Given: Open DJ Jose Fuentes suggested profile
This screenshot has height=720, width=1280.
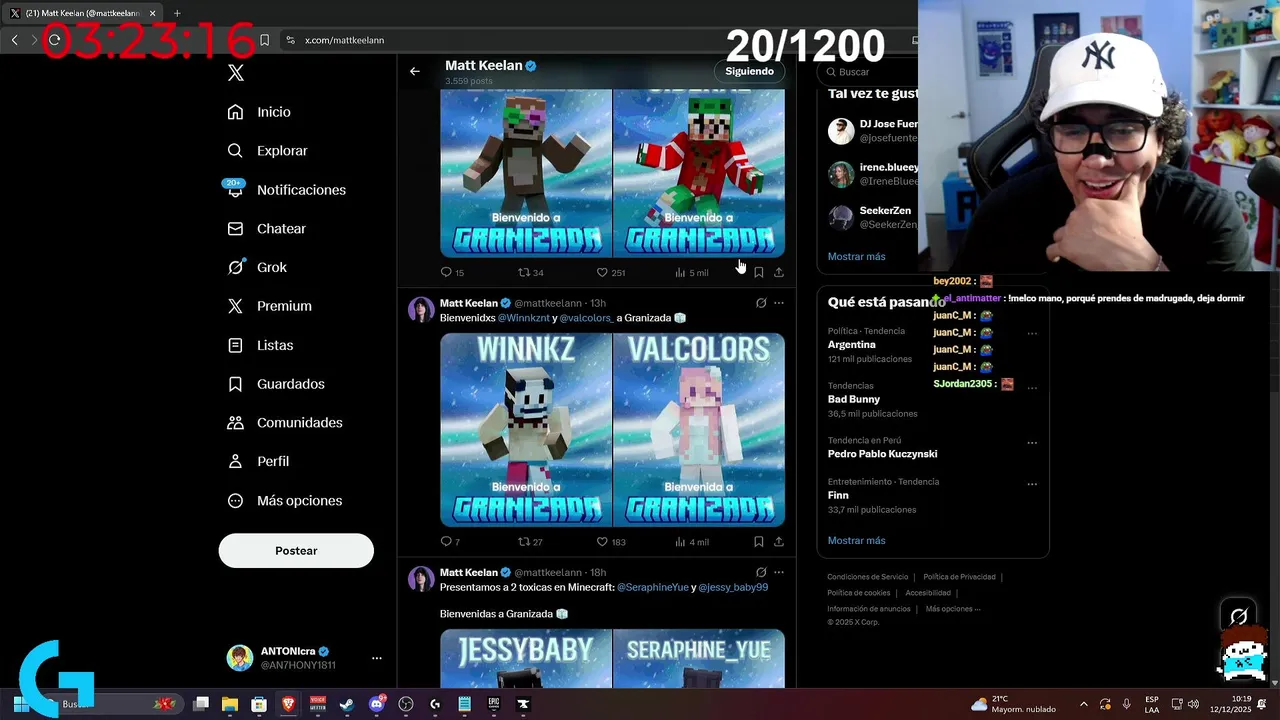Looking at the screenshot, I should (873, 131).
